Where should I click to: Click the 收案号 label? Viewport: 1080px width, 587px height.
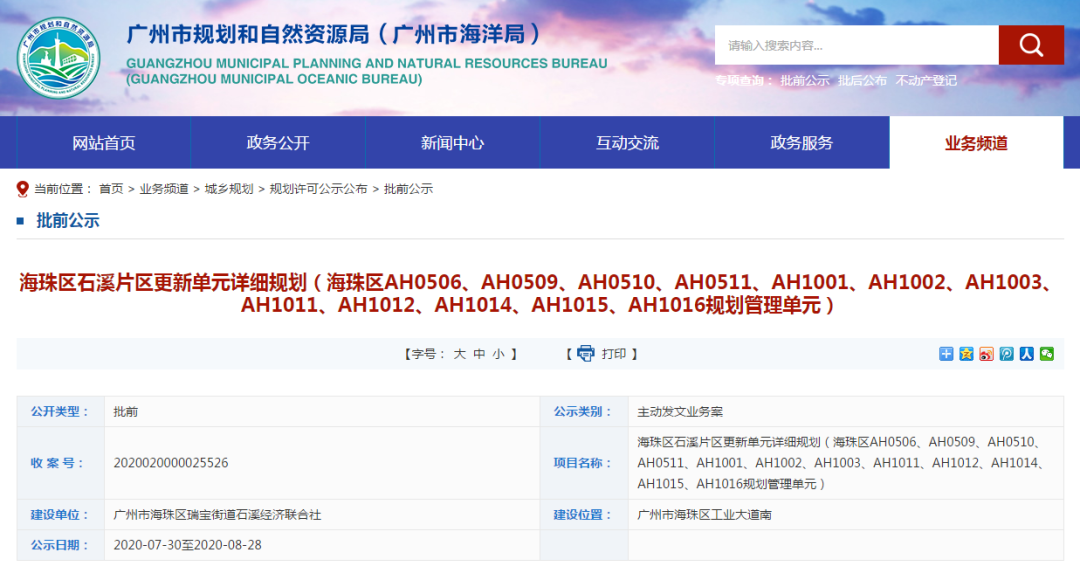[57, 463]
